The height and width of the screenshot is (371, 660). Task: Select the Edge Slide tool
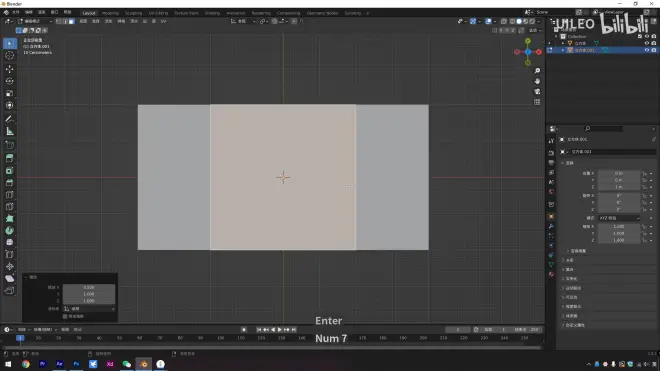(10, 254)
